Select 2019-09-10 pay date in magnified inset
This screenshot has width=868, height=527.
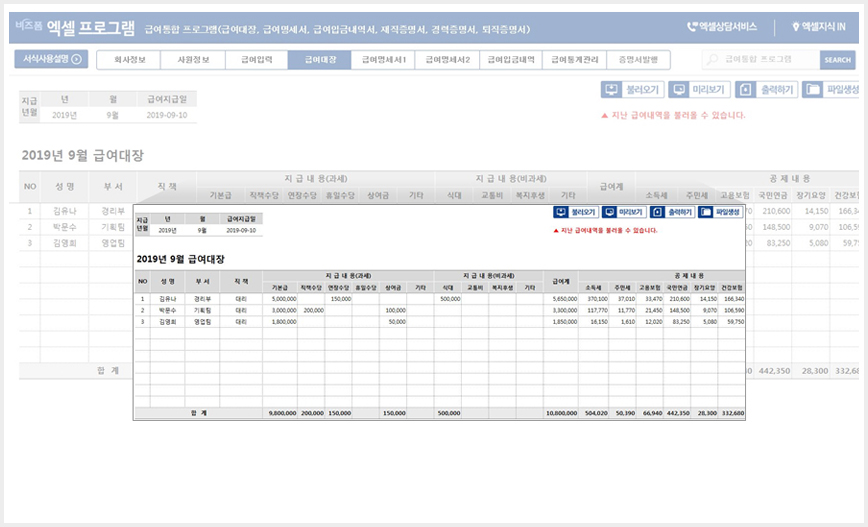pos(241,230)
